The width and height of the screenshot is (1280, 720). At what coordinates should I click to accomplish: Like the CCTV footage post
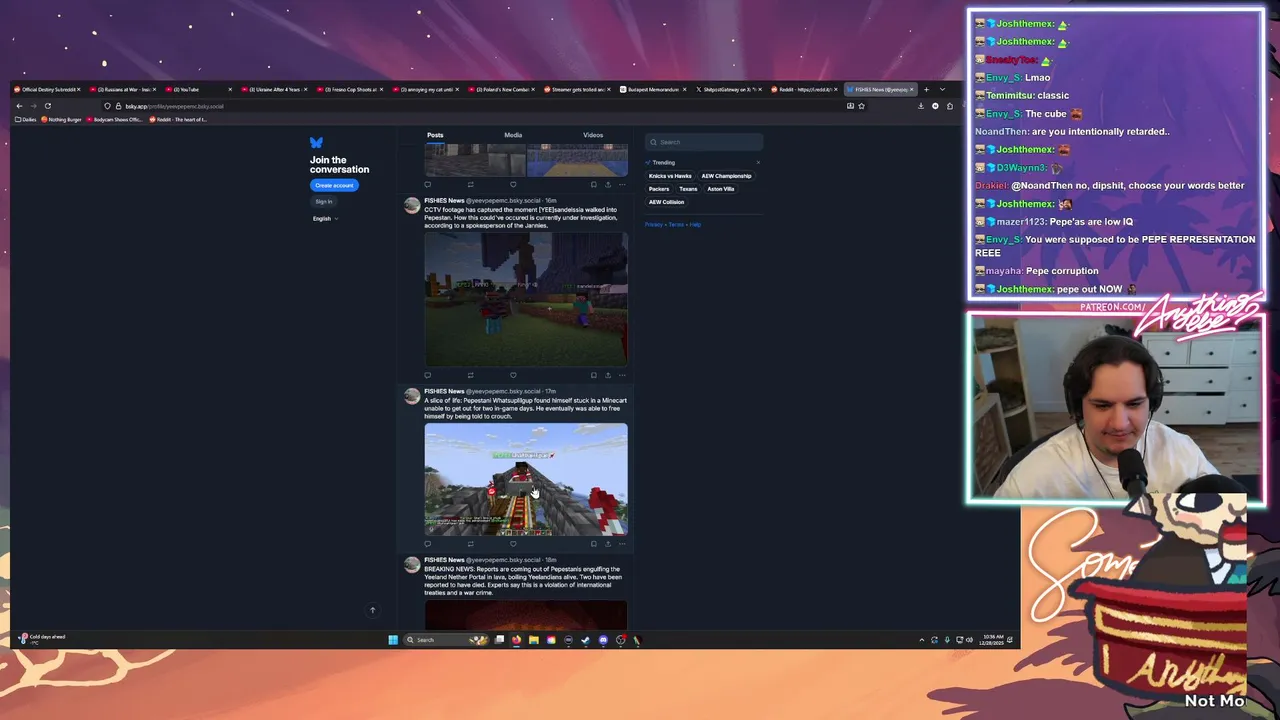(x=513, y=375)
